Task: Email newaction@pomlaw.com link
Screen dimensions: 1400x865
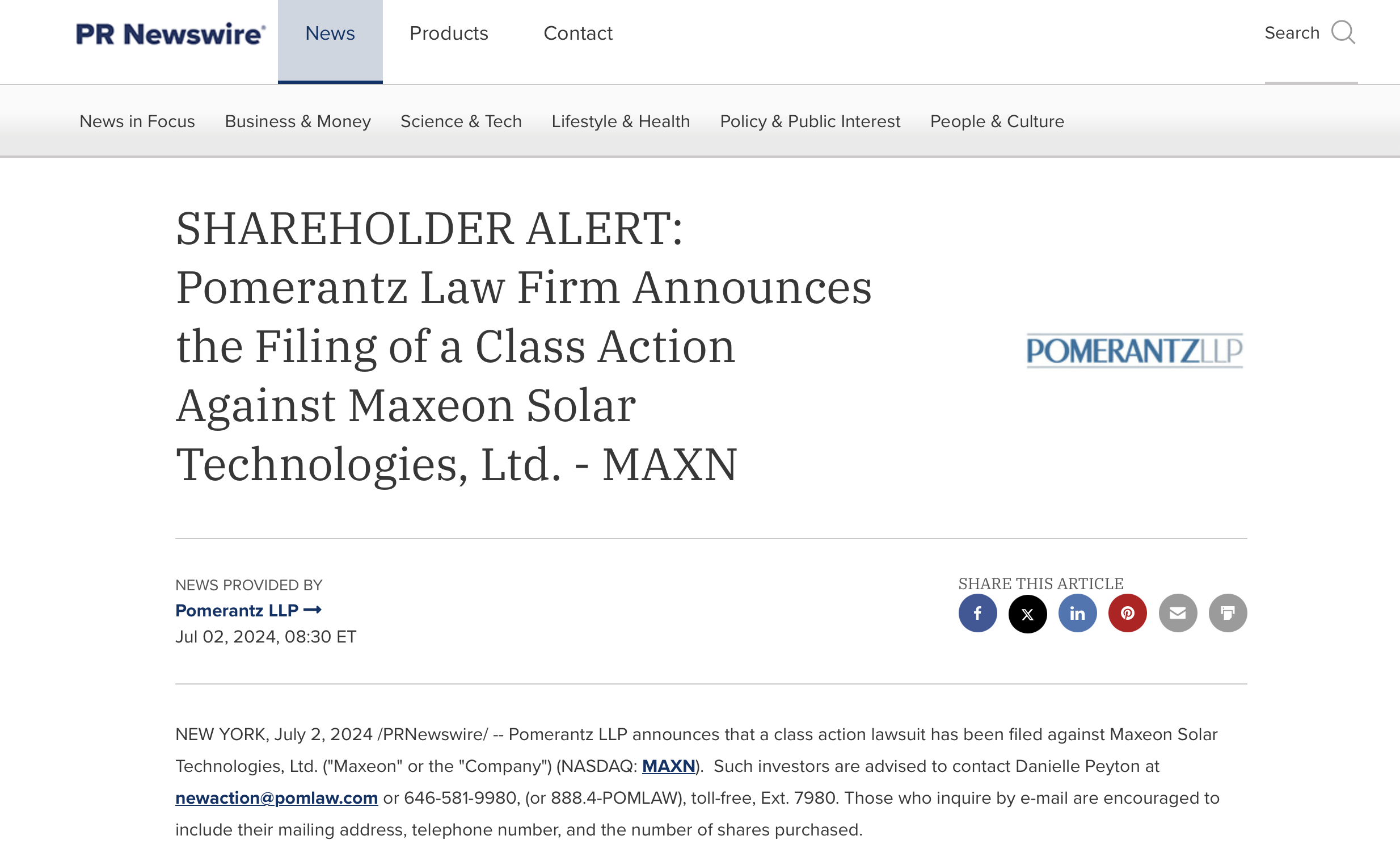Action: (276, 798)
